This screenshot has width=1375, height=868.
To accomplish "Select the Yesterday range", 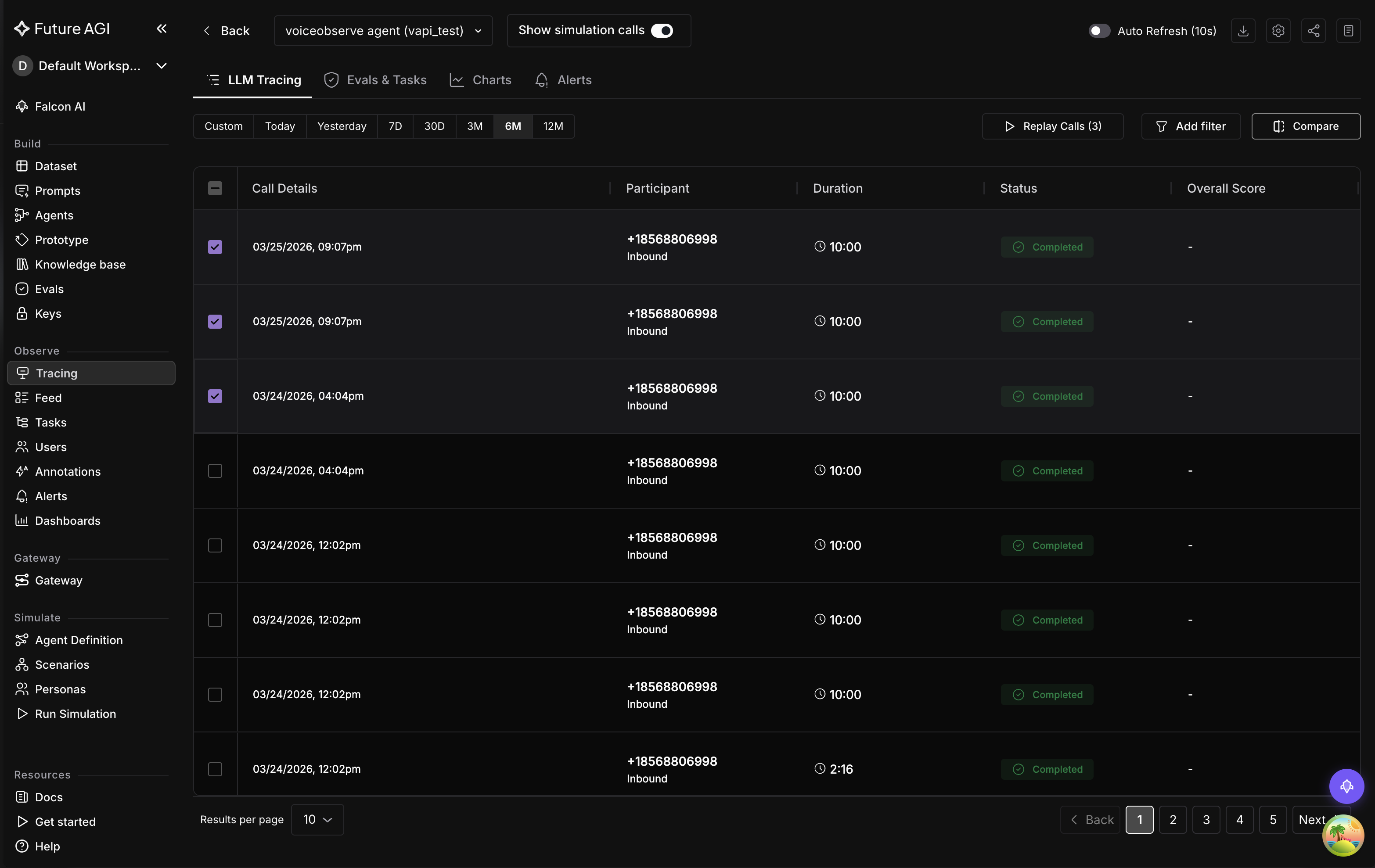I will pyautogui.click(x=342, y=126).
